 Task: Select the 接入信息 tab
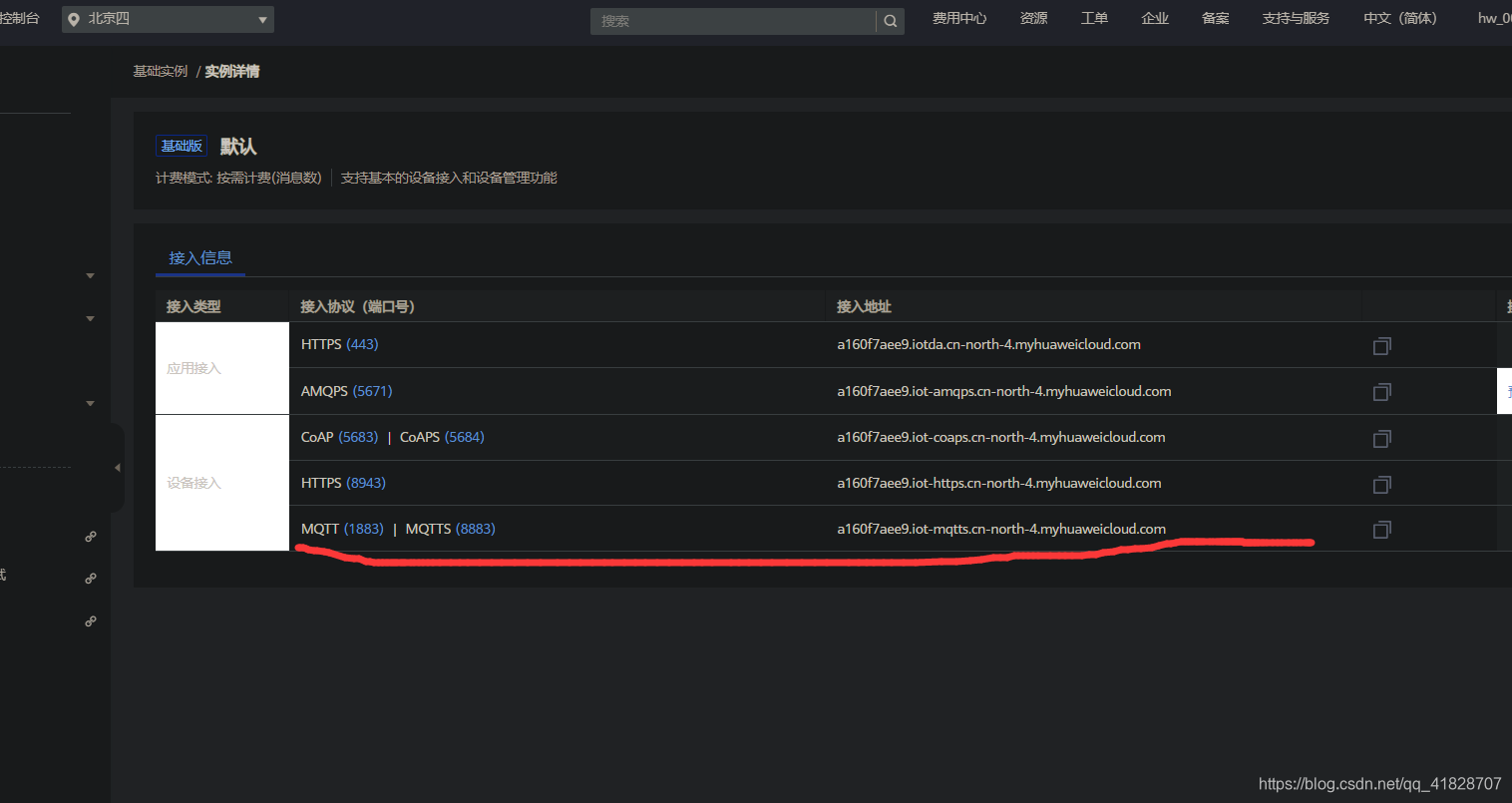tap(200, 258)
